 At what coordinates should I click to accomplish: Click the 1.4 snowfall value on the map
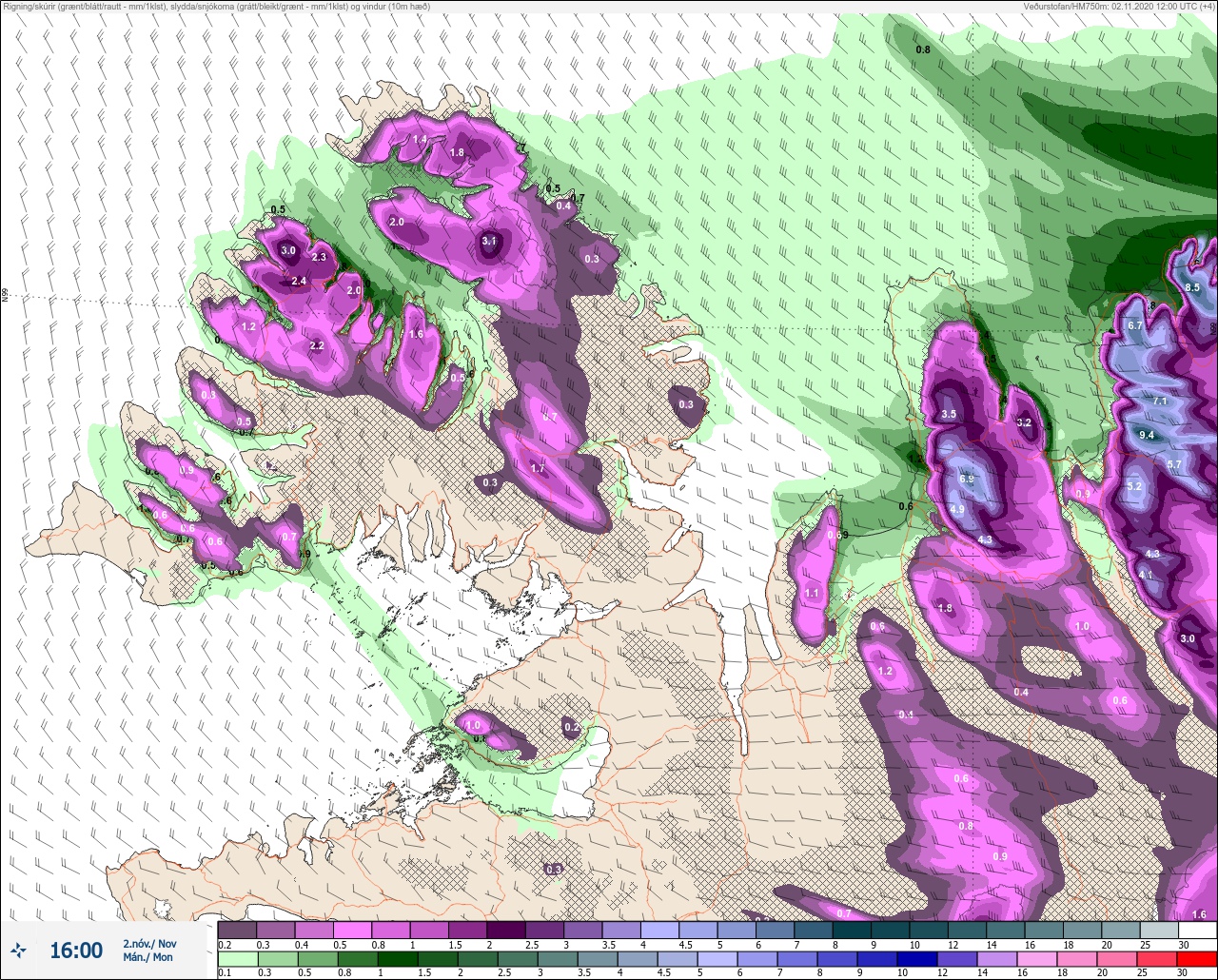pos(420,140)
